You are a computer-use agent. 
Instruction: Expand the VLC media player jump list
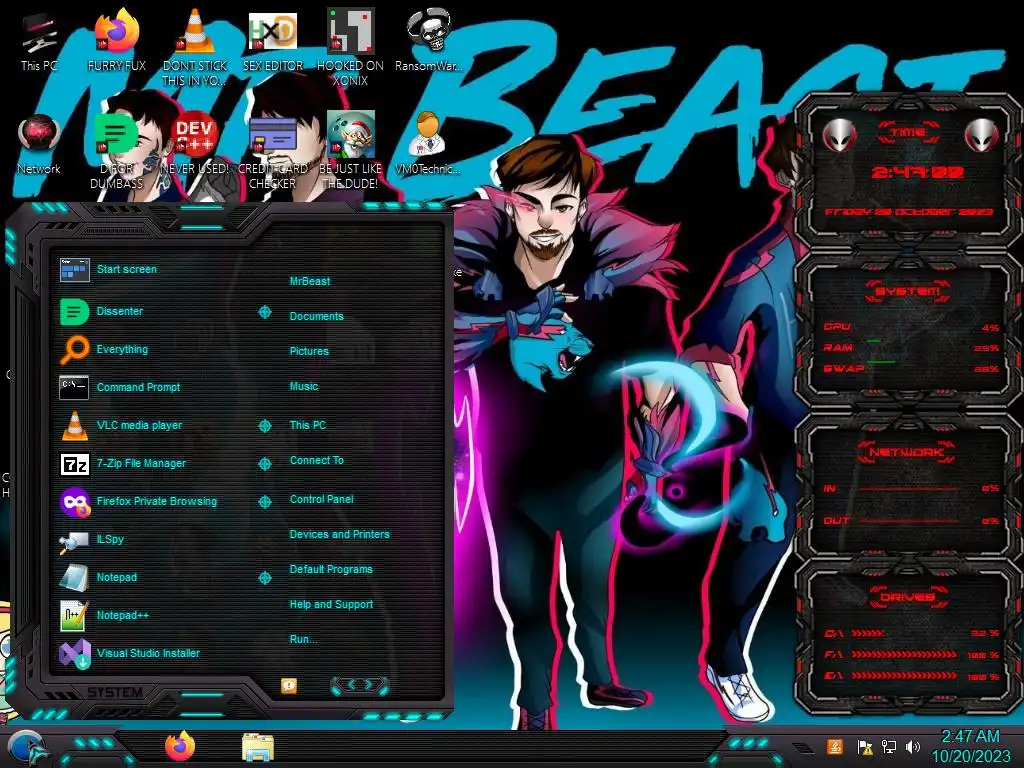[x=264, y=426]
